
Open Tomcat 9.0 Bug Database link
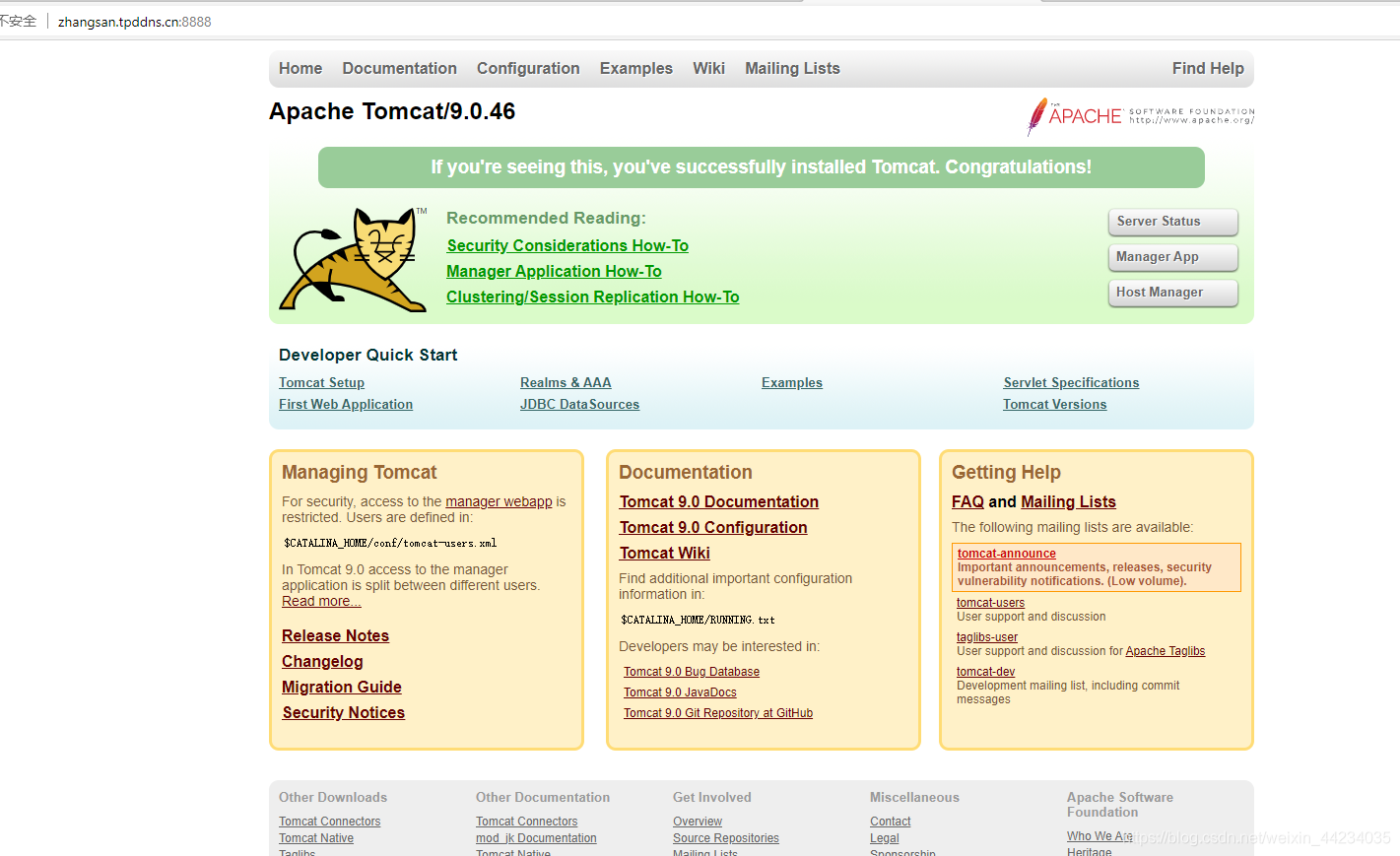(x=692, y=672)
